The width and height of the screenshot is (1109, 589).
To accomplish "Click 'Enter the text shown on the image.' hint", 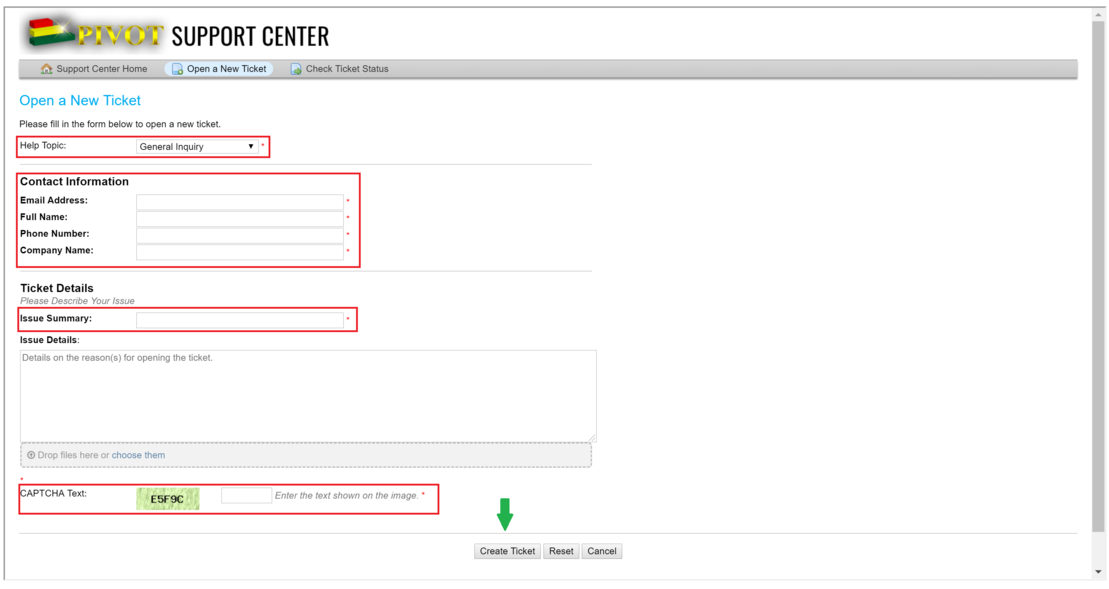I will pyautogui.click(x=347, y=496).
